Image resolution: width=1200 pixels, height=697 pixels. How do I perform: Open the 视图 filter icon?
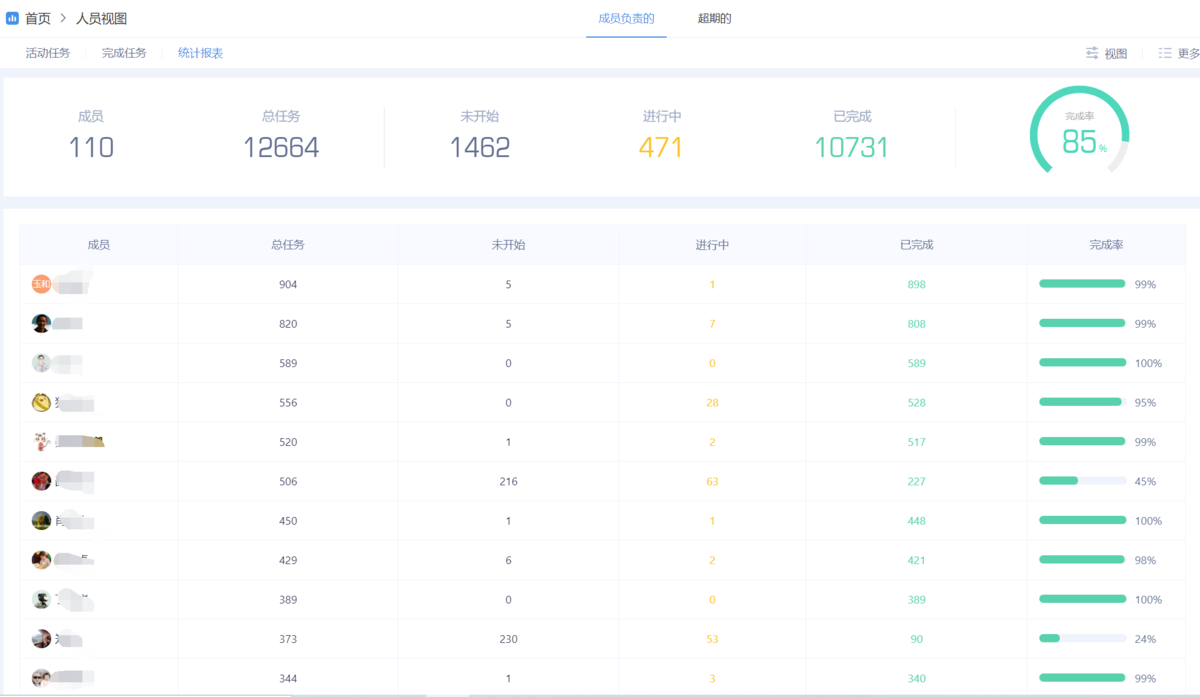(1092, 53)
